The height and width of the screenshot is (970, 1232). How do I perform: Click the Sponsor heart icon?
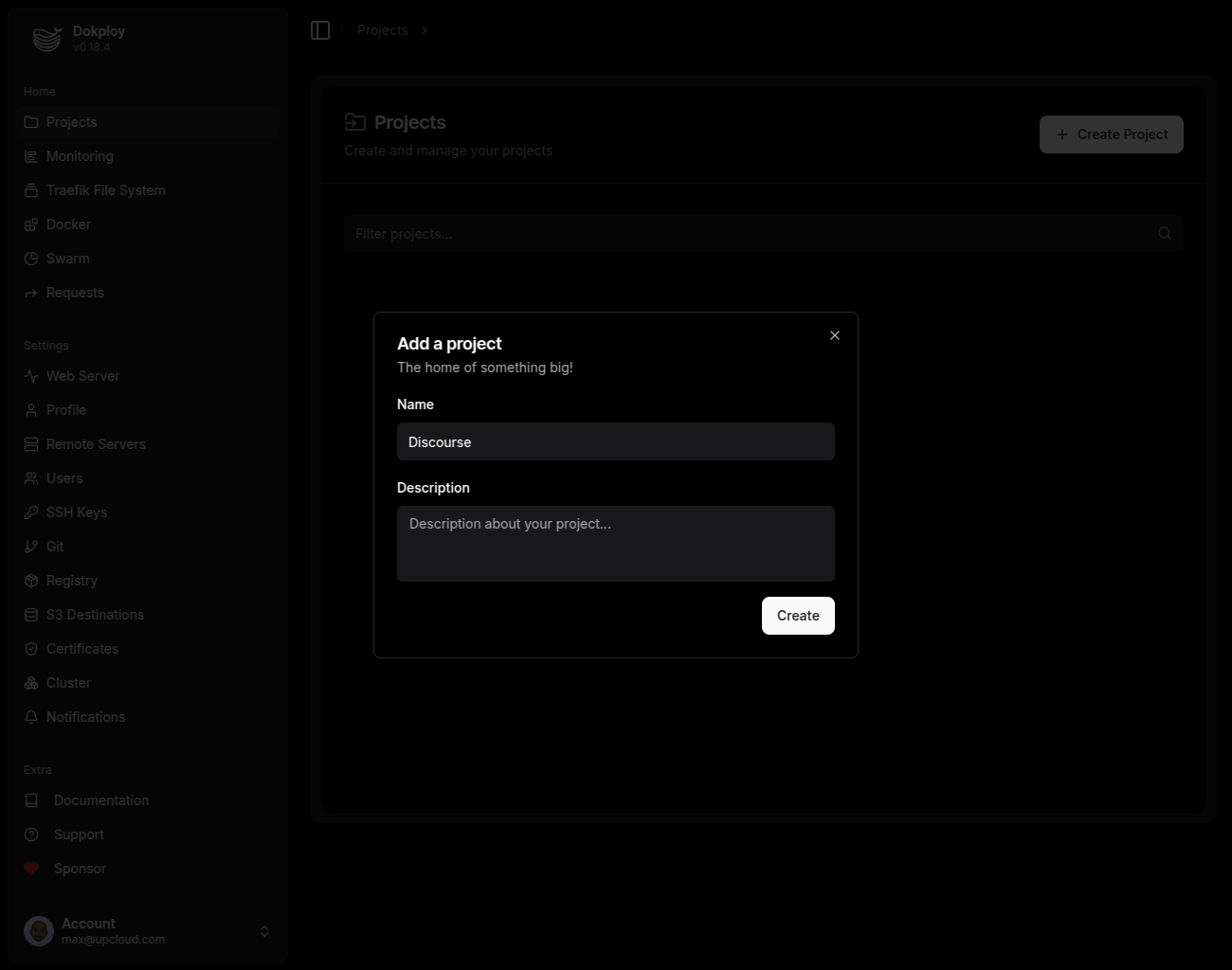click(x=31, y=869)
